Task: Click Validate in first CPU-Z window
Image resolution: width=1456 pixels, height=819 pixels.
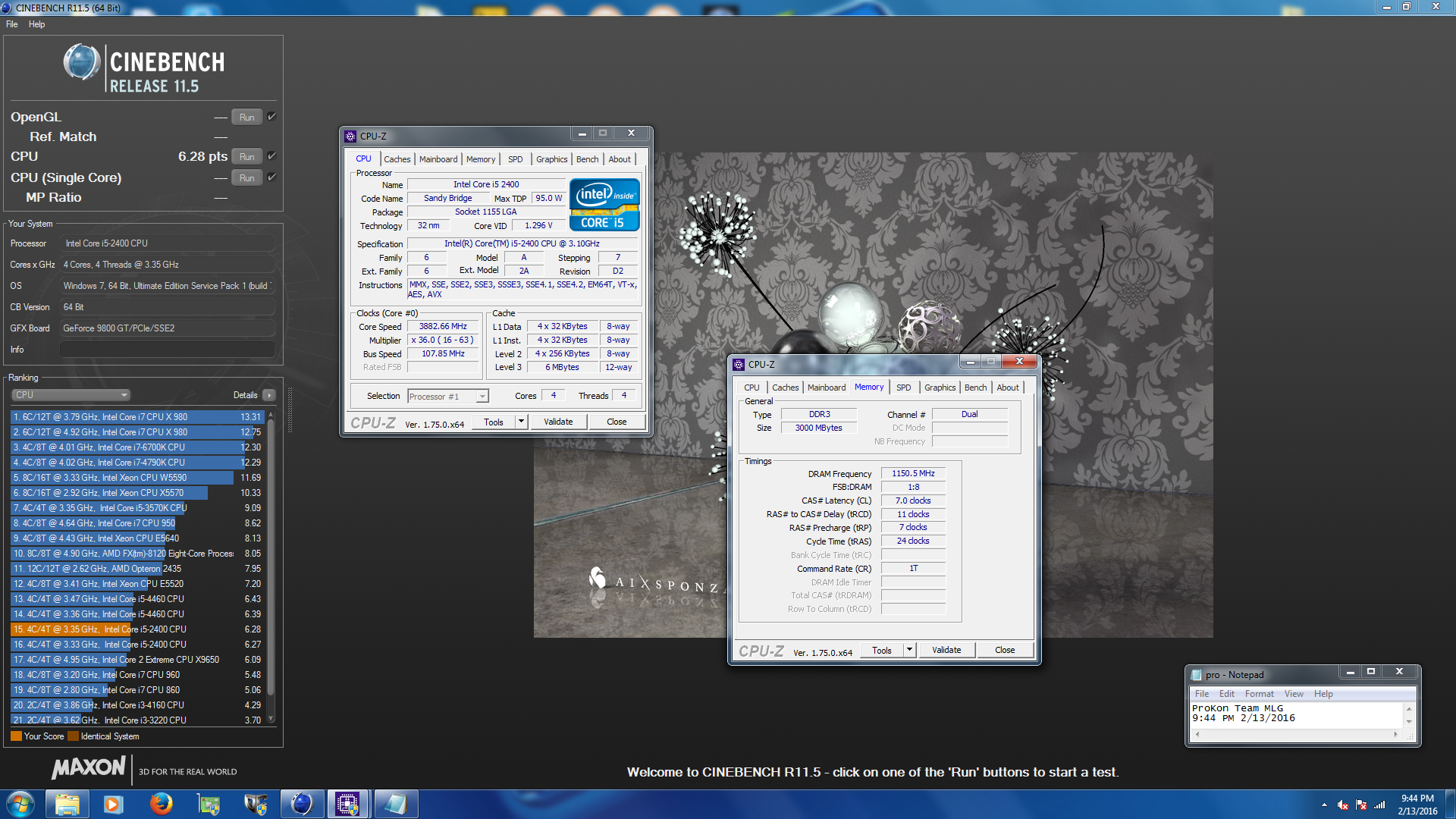Action: 558,422
